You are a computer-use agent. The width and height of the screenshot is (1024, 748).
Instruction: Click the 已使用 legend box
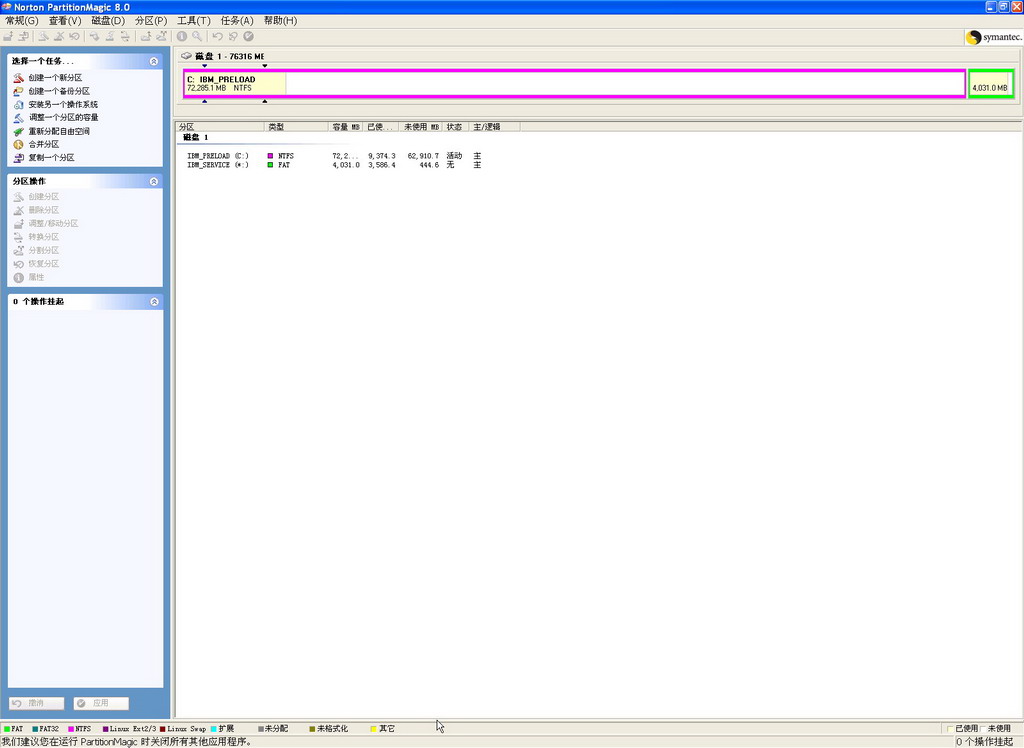click(x=950, y=729)
